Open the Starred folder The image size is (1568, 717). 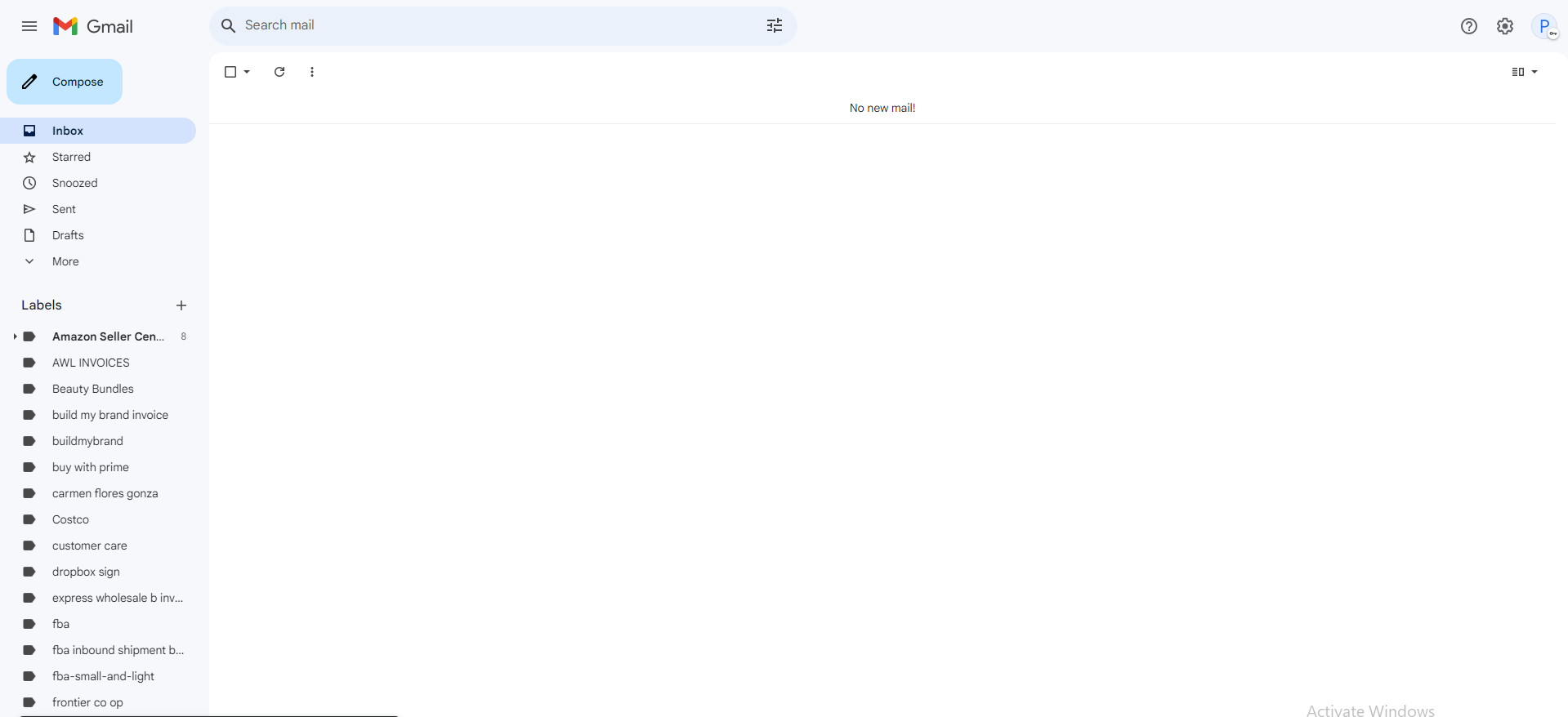coord(98,157)
